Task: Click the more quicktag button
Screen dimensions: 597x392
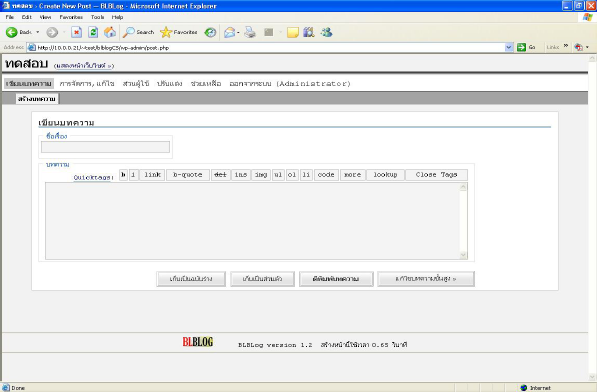Action: point(353,175)
